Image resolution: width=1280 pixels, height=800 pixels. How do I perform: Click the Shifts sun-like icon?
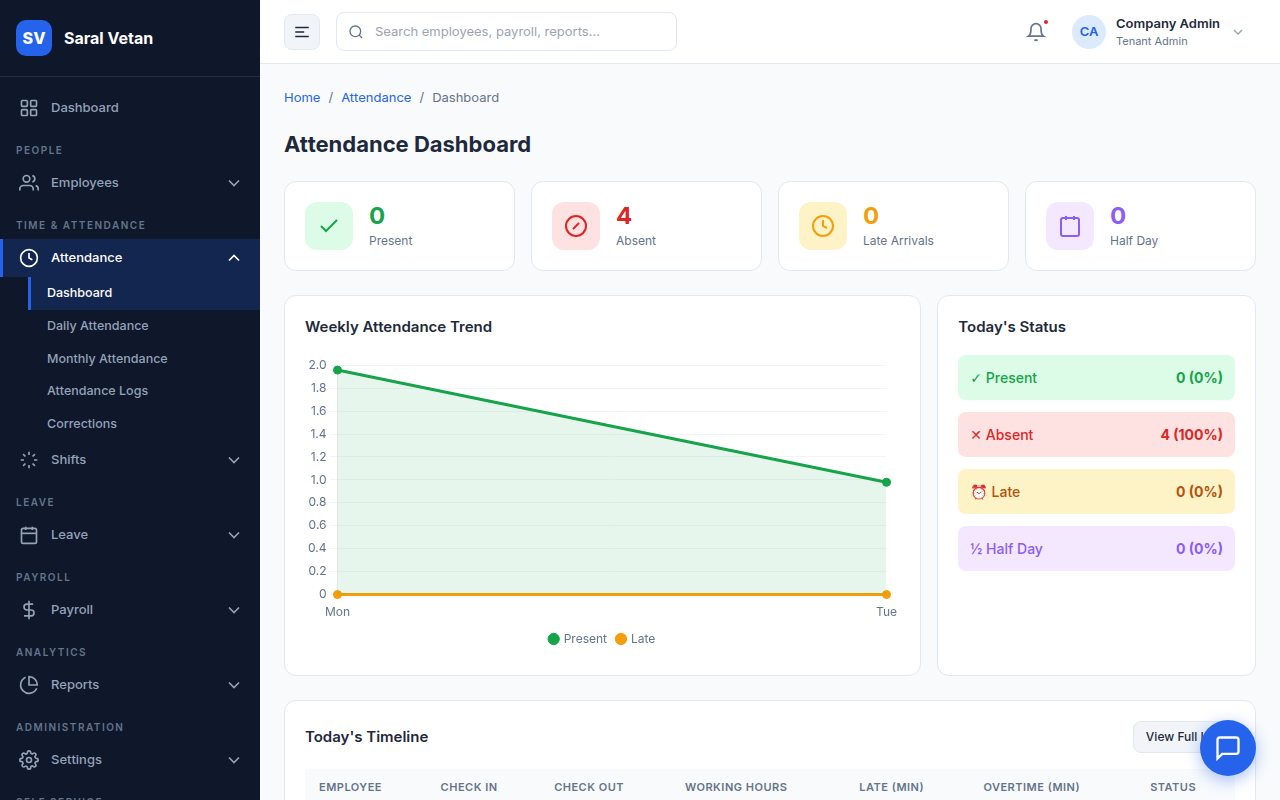pos(29,460)
